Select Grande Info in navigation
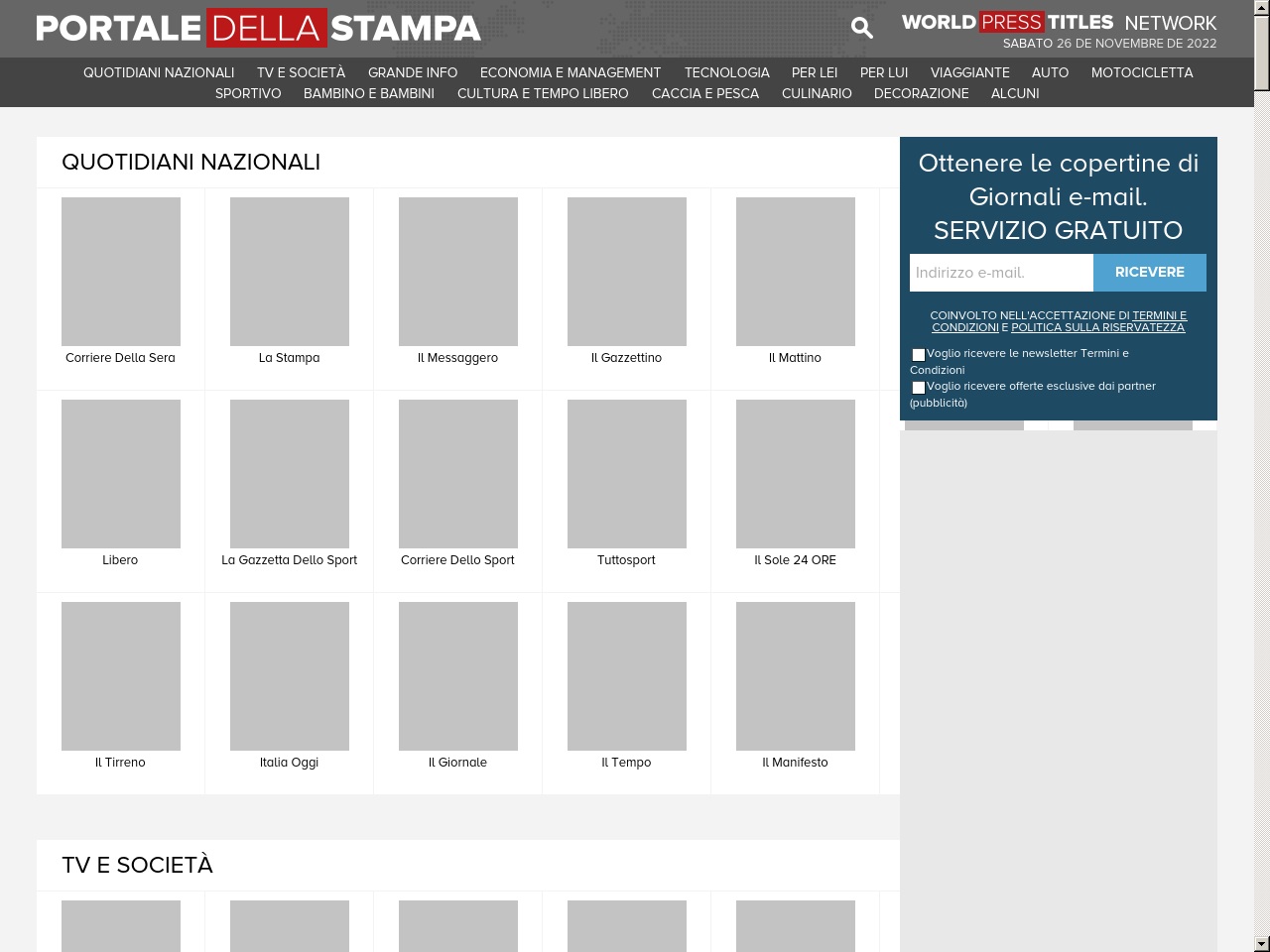 tap(413, 72)
